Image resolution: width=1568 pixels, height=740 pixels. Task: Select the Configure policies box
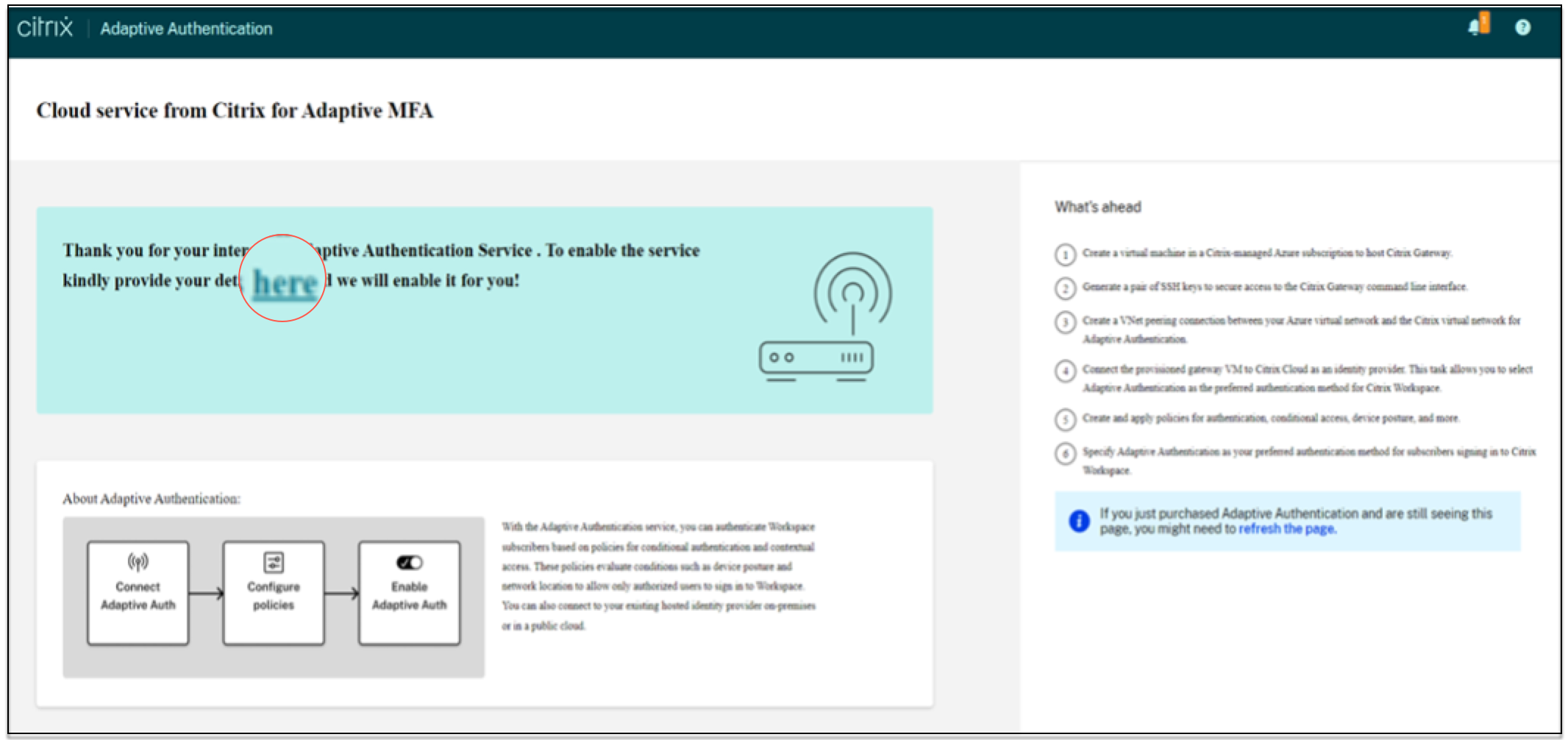[274, 593]
